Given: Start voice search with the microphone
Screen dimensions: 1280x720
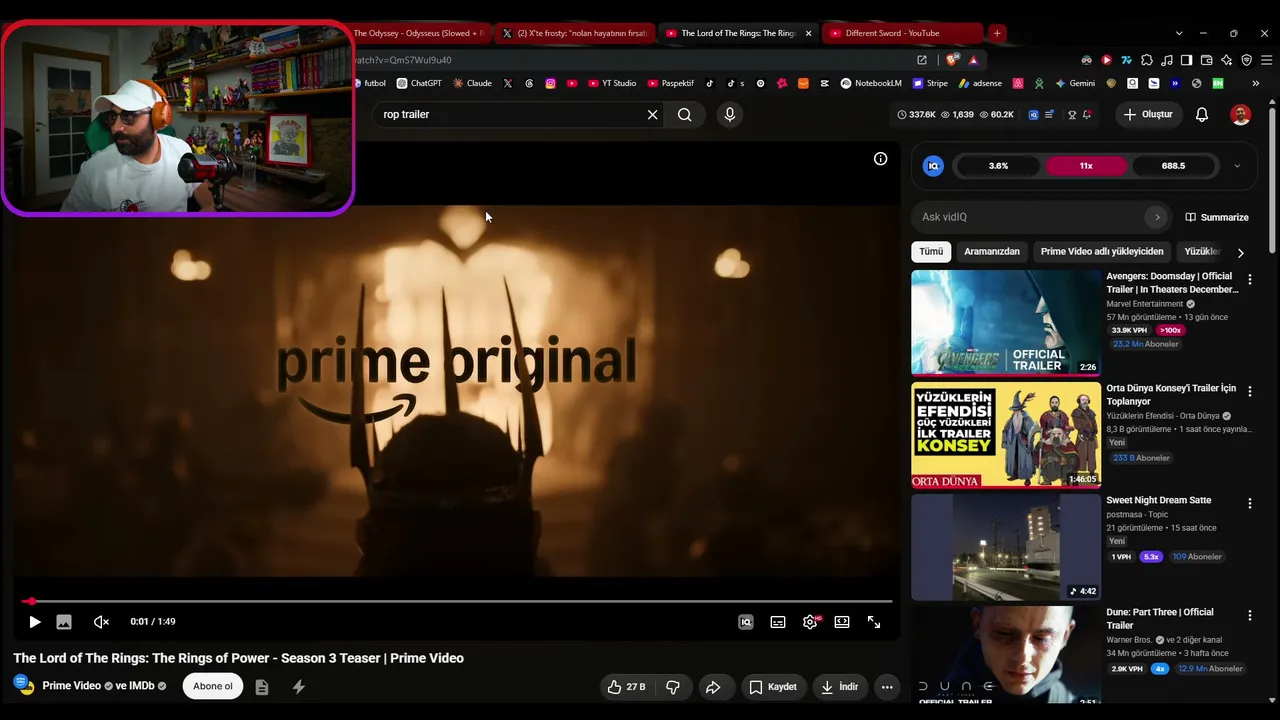Looking at the screenshot, I should pyautogui.click(x=730, y=115).
